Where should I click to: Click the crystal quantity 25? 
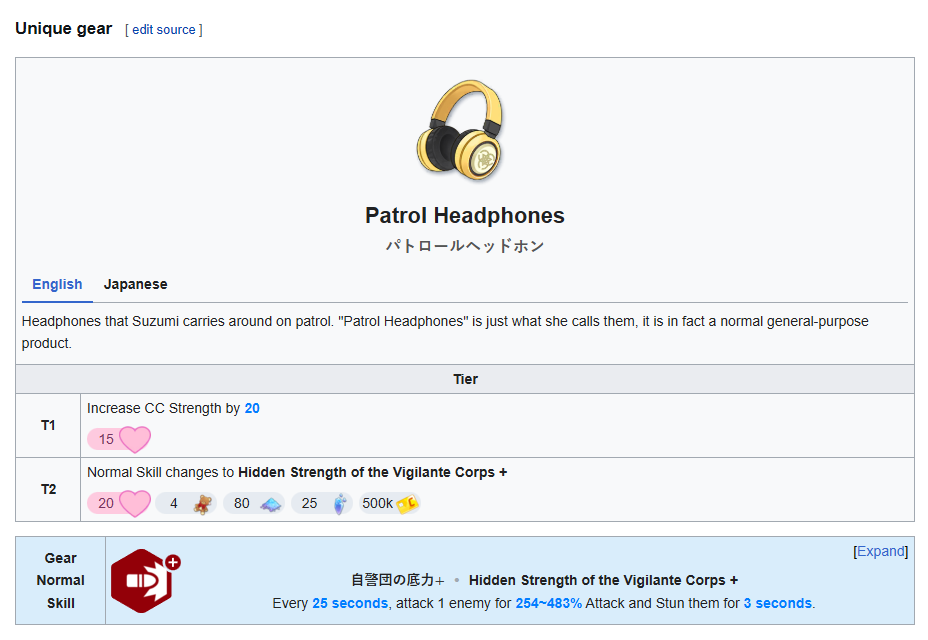pyautogui.click(x=310, y=503)
